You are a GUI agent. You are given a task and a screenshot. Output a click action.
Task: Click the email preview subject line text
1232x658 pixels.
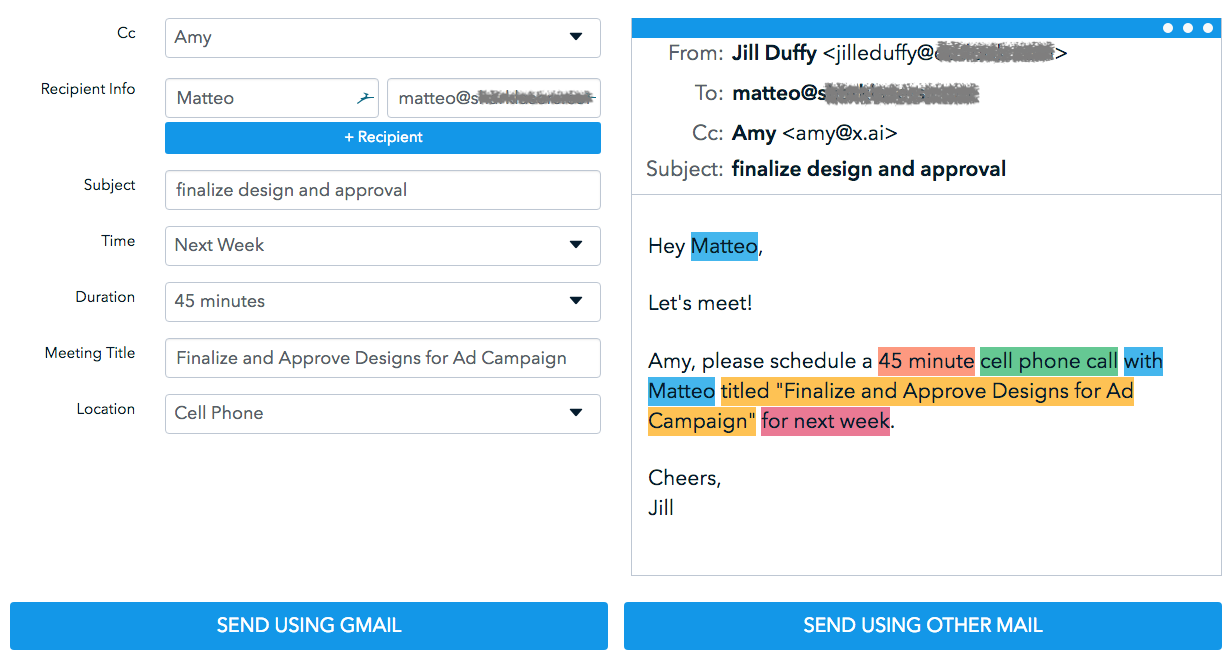click(x=868, y=169)
